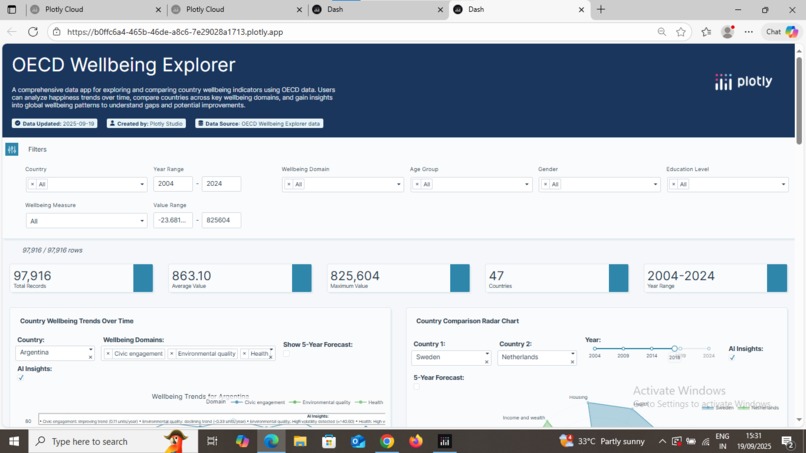Click the Filters panel toggle icon
Screen dimensions: 806x453
(12, 150)
